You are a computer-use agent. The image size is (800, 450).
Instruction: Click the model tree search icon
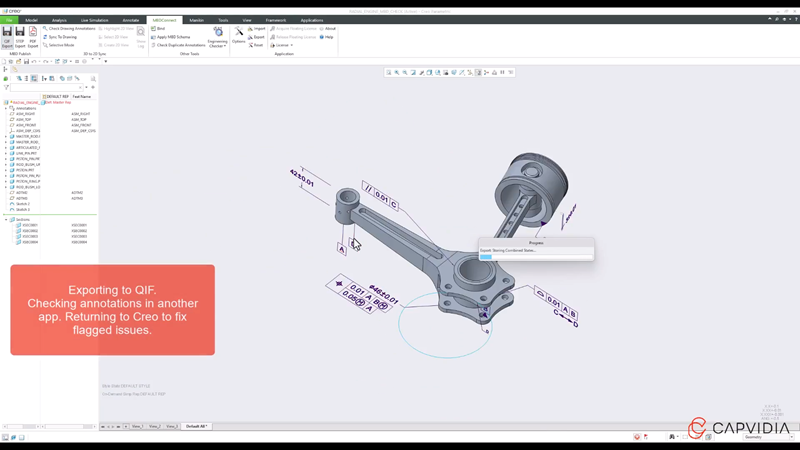pyautogui.click(x=93, y=79)
